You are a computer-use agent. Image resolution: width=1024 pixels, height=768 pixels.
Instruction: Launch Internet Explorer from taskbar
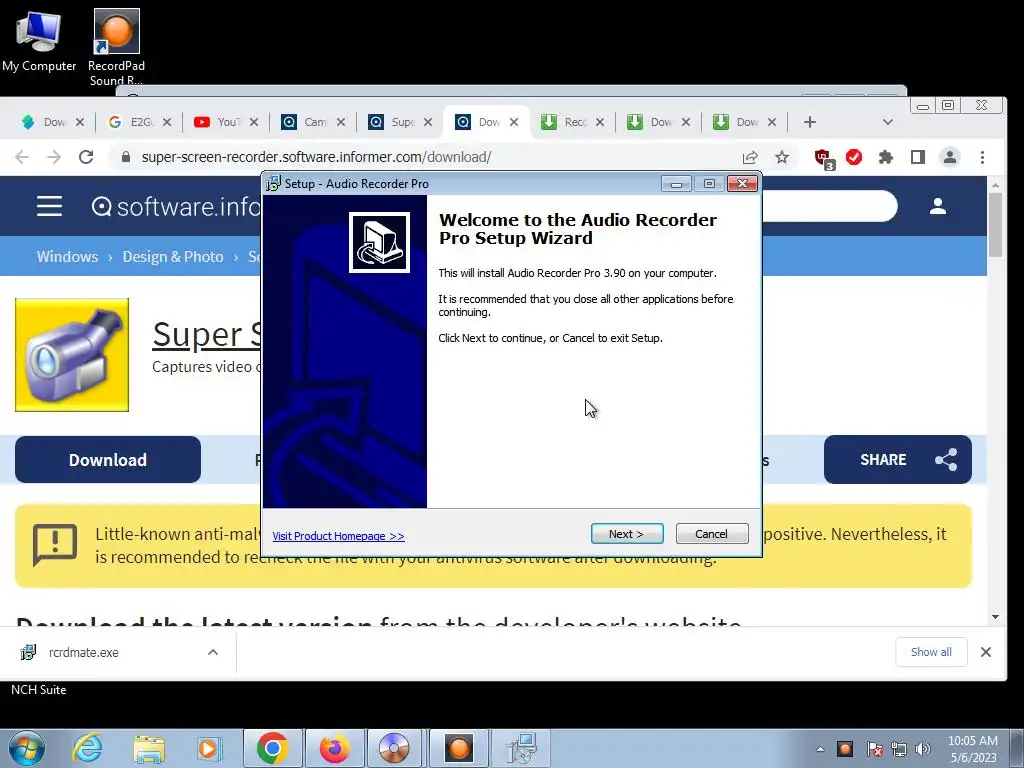pyautogui.click(x=88, y=748)
